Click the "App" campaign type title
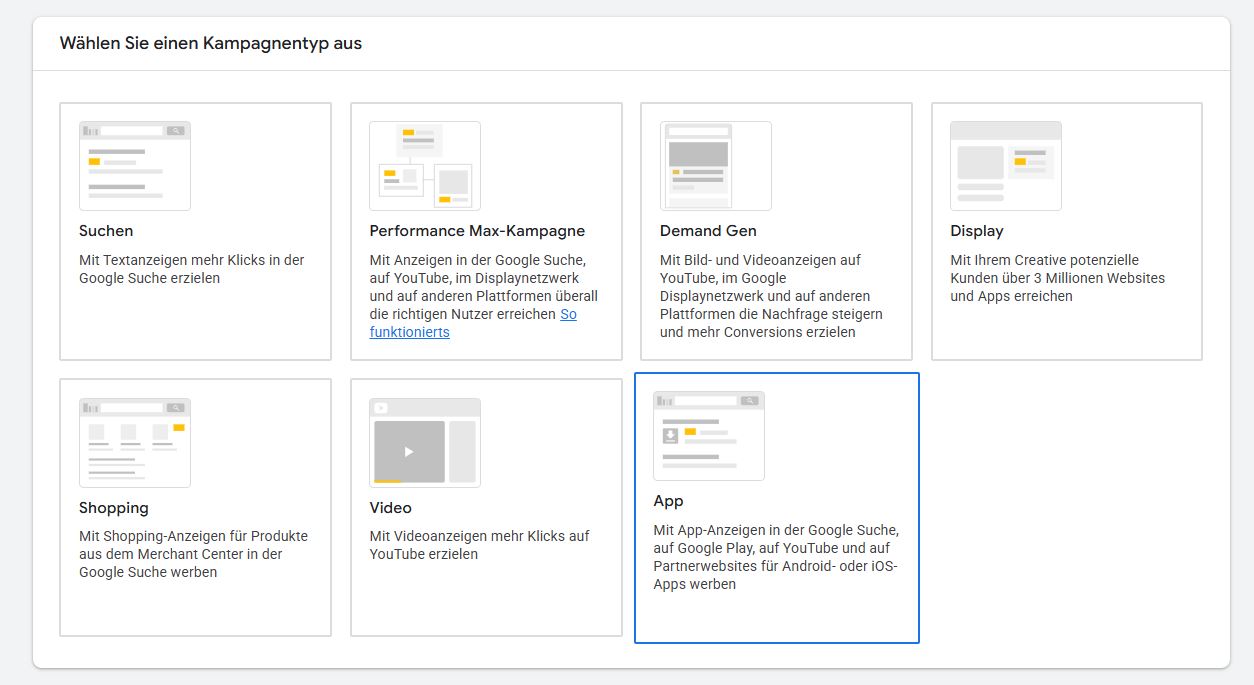Screen dimensions: 1254x685 point(668,501)
